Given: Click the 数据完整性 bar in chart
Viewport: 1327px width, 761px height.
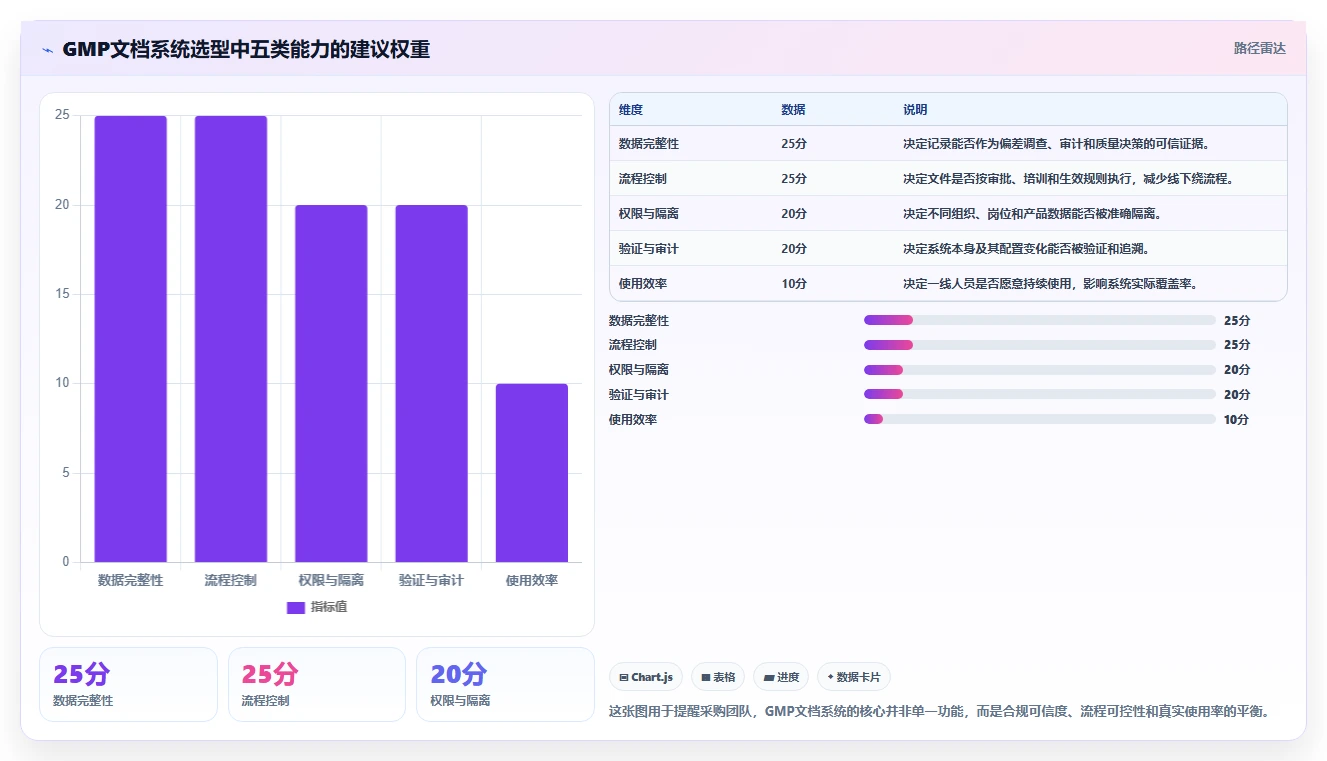Looking at the screenshot, I should pyautogui.click(x=131, y=339).
